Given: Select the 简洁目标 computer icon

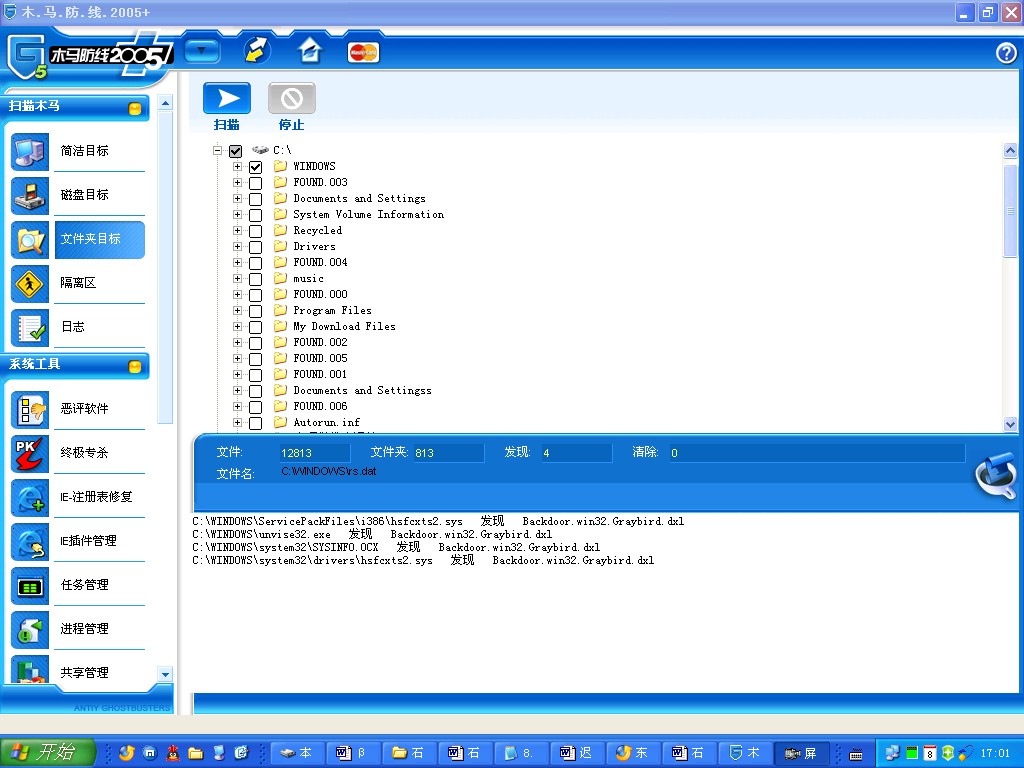Looking at the screenshot, I should tap(30, 152).
